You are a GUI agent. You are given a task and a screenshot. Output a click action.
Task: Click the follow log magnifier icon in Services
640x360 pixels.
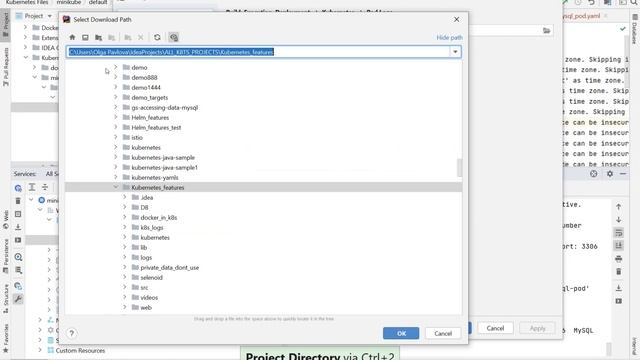[18, 257]
